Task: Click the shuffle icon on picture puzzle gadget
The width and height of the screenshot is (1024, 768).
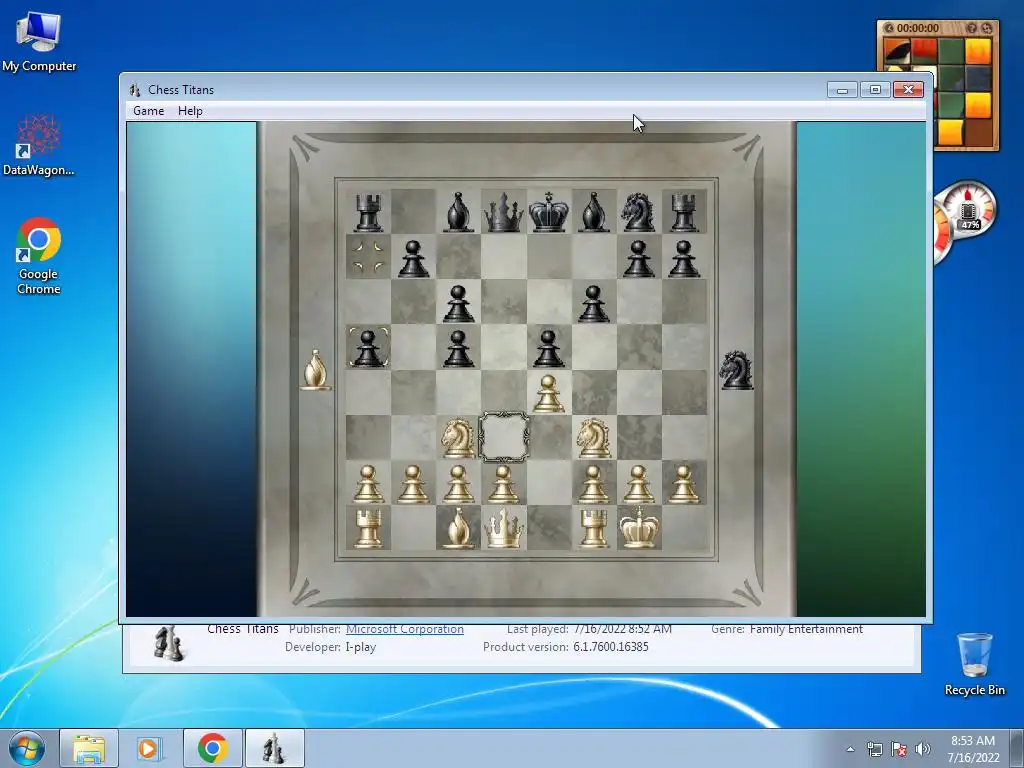Action: [987, 28]
